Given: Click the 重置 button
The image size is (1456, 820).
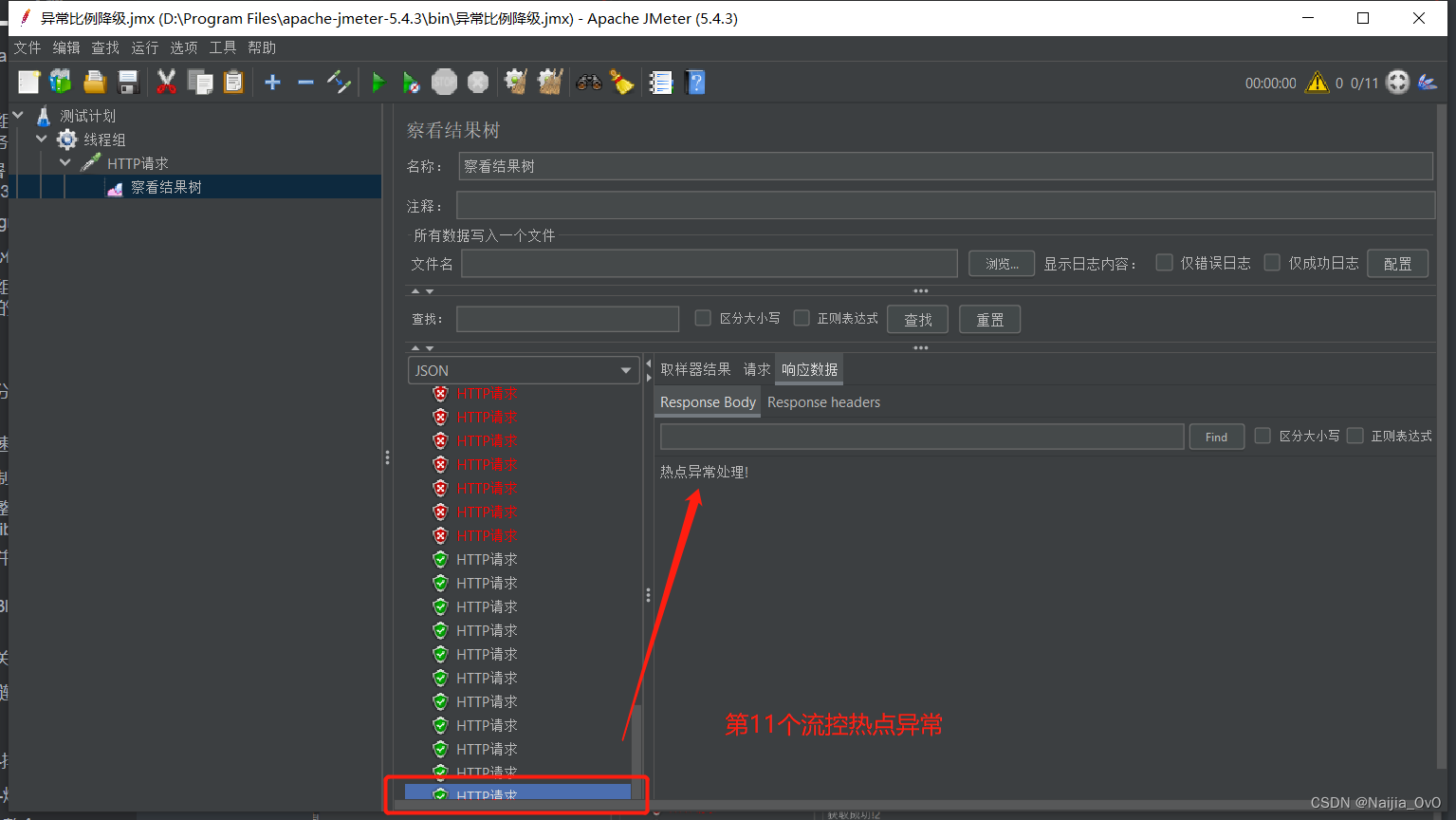Looking at the screenshot, I should [989, 320].
